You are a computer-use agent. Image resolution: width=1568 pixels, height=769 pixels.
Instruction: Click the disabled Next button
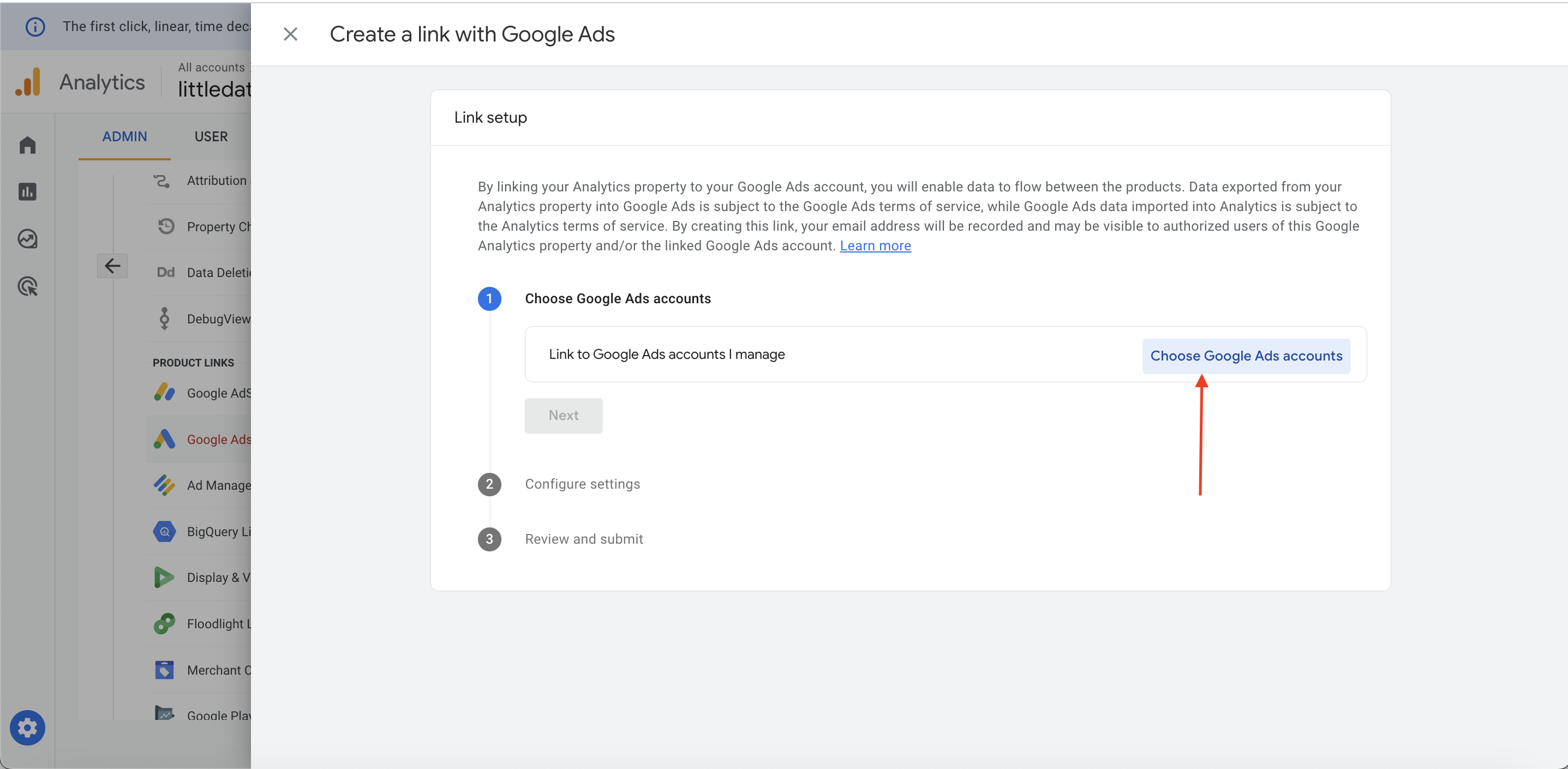click(x=563, y=415)
